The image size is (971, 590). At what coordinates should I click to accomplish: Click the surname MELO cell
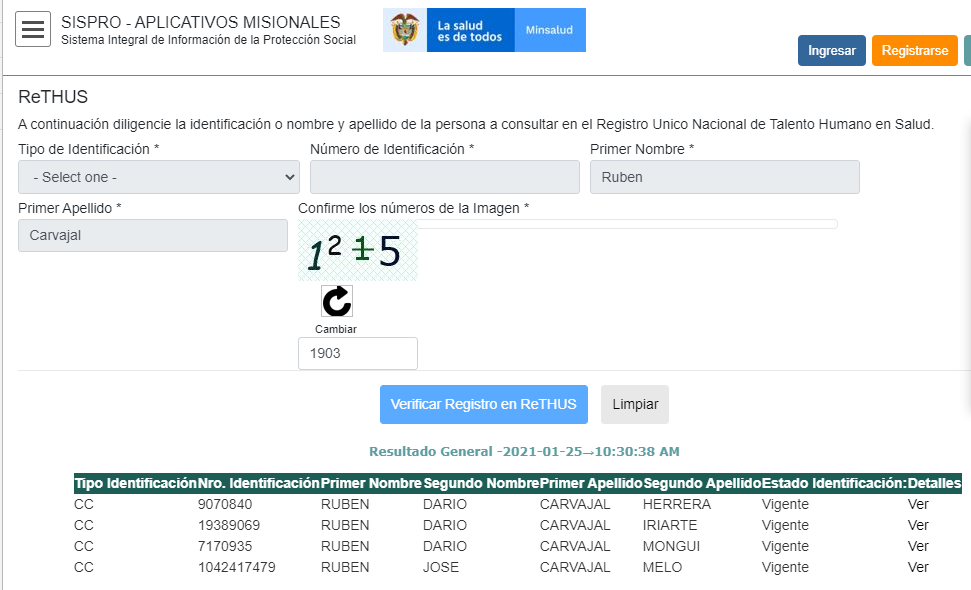click(x=663, y=568)
